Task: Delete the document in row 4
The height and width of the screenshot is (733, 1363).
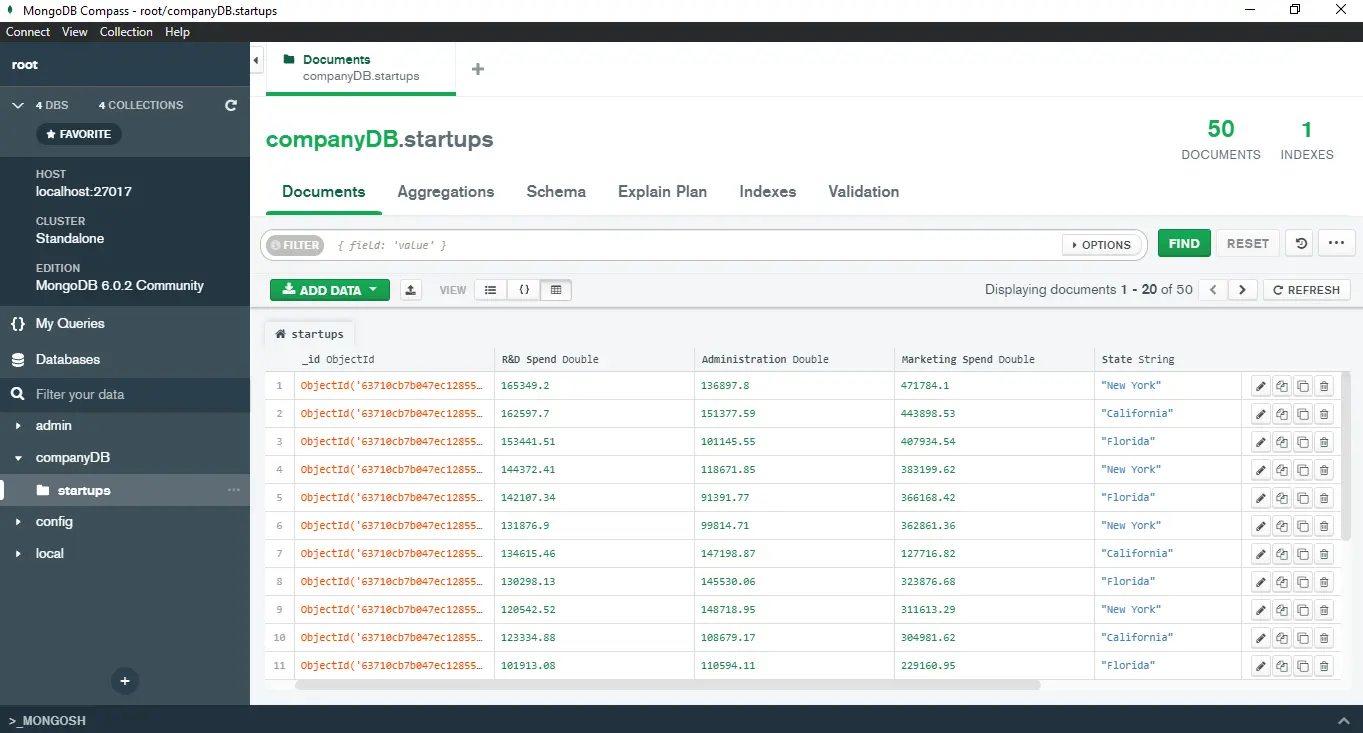Action: pyautogui.click(x=1324, y=470)
